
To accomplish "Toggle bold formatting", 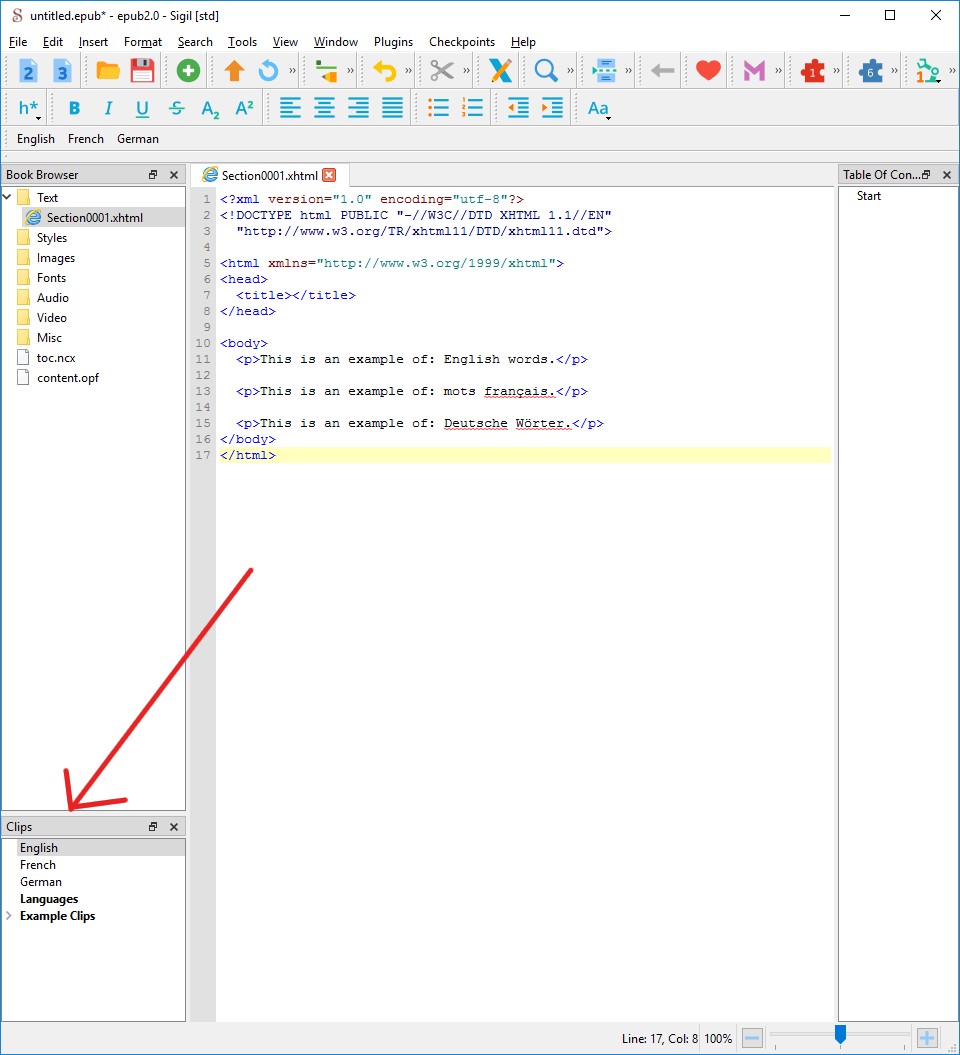I will pos(74,108).
